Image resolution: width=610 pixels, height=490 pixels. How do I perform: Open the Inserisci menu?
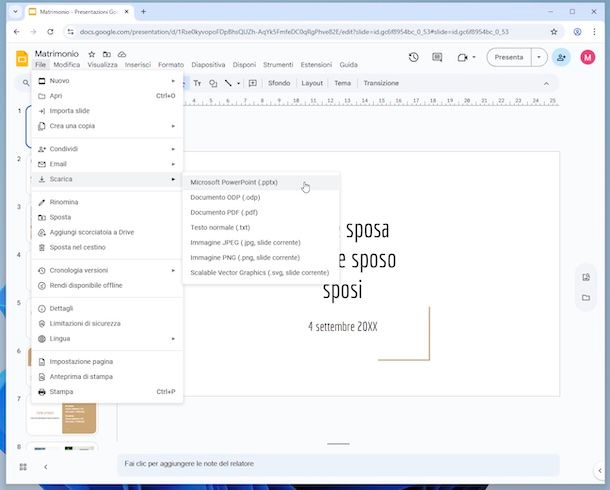138,65
